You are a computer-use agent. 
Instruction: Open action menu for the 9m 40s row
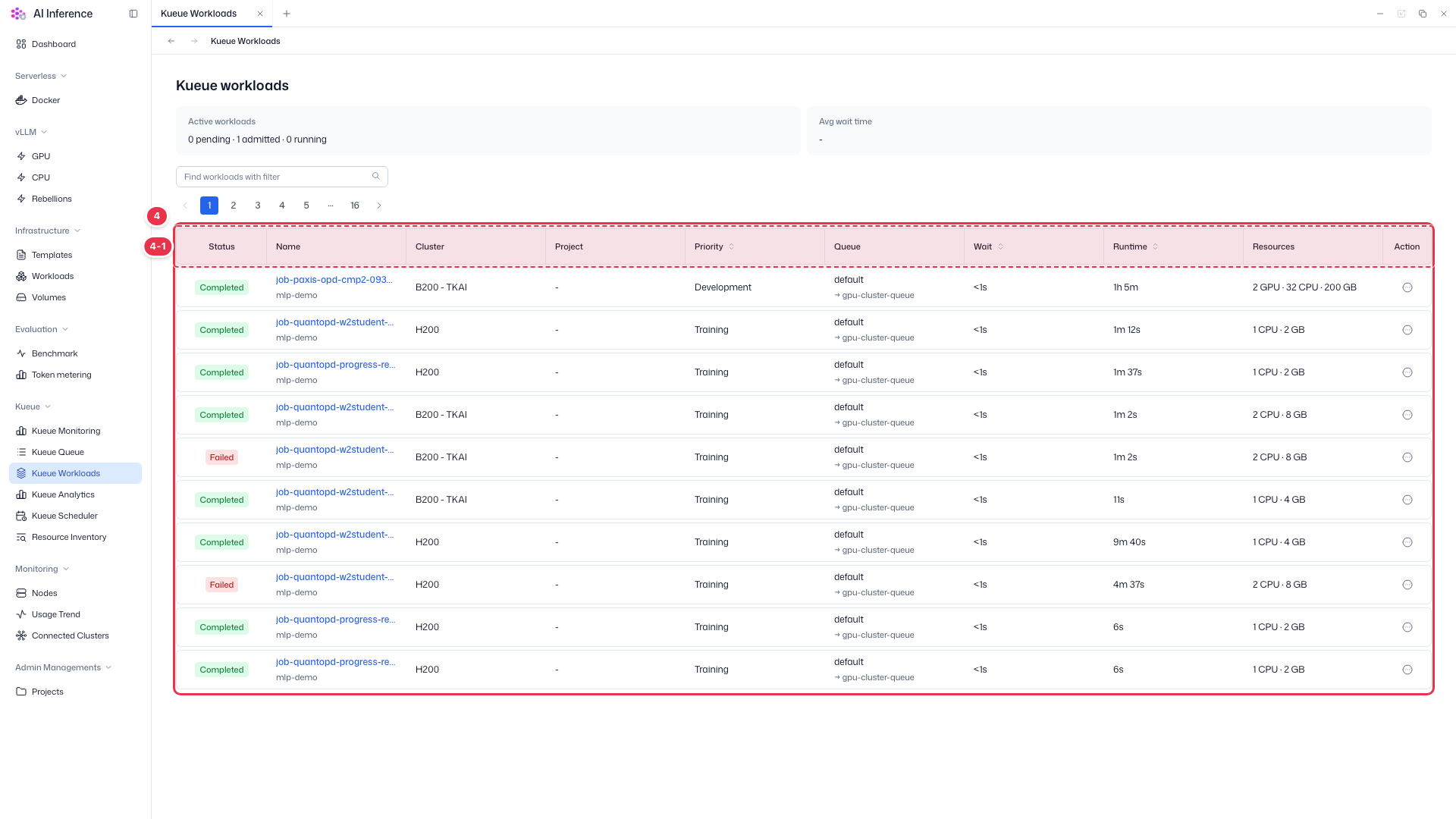click(x=1407, y=542)
